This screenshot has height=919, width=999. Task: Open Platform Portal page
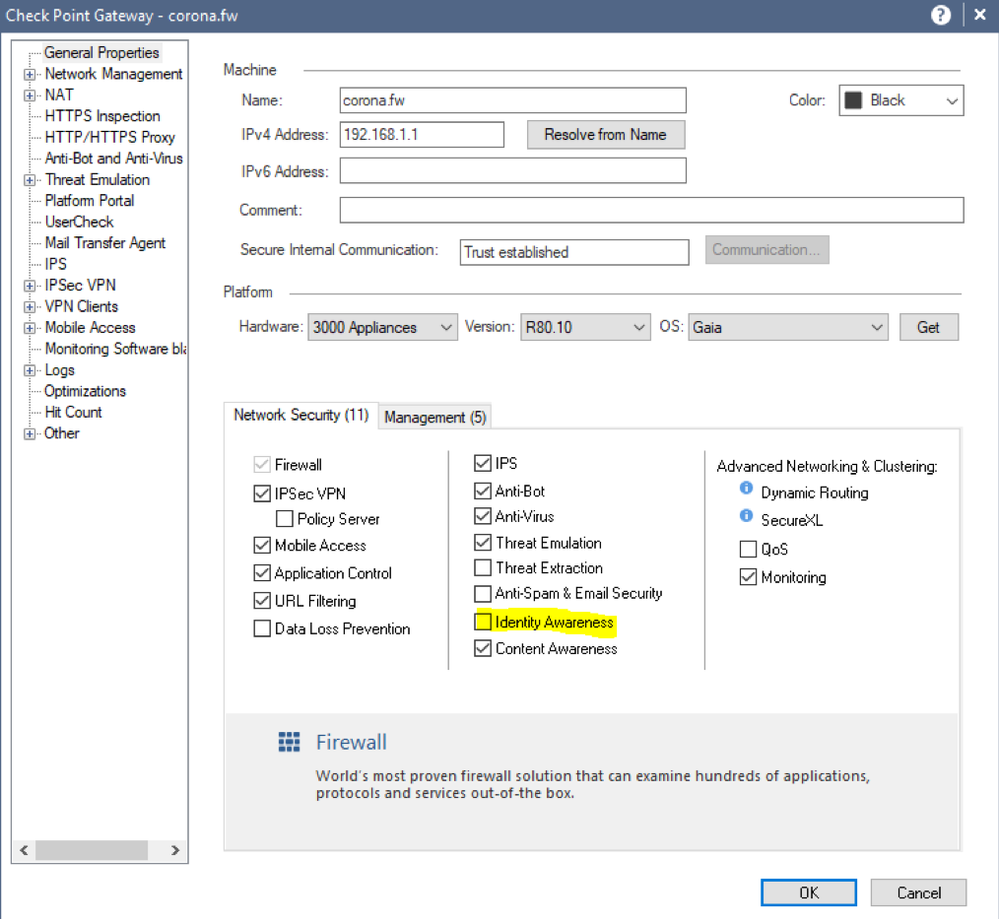tap(89, 201)
